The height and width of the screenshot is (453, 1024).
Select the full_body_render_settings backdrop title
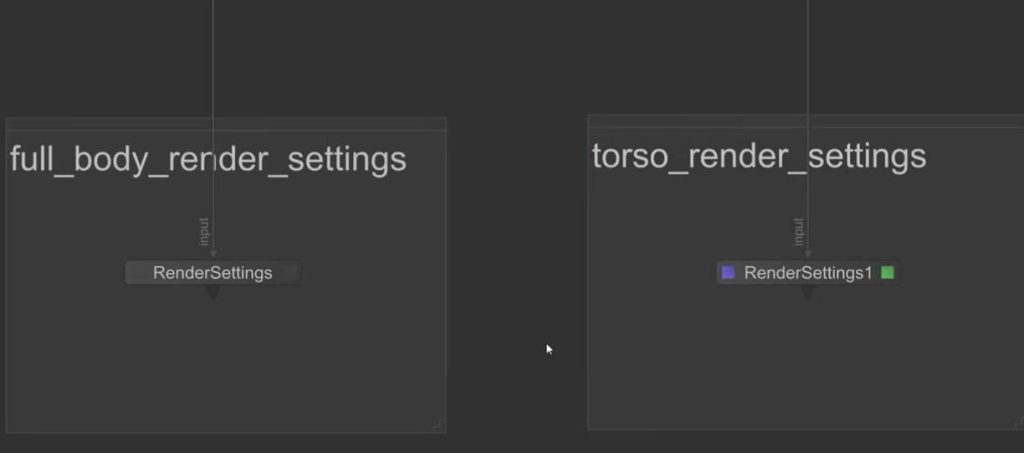208,159
